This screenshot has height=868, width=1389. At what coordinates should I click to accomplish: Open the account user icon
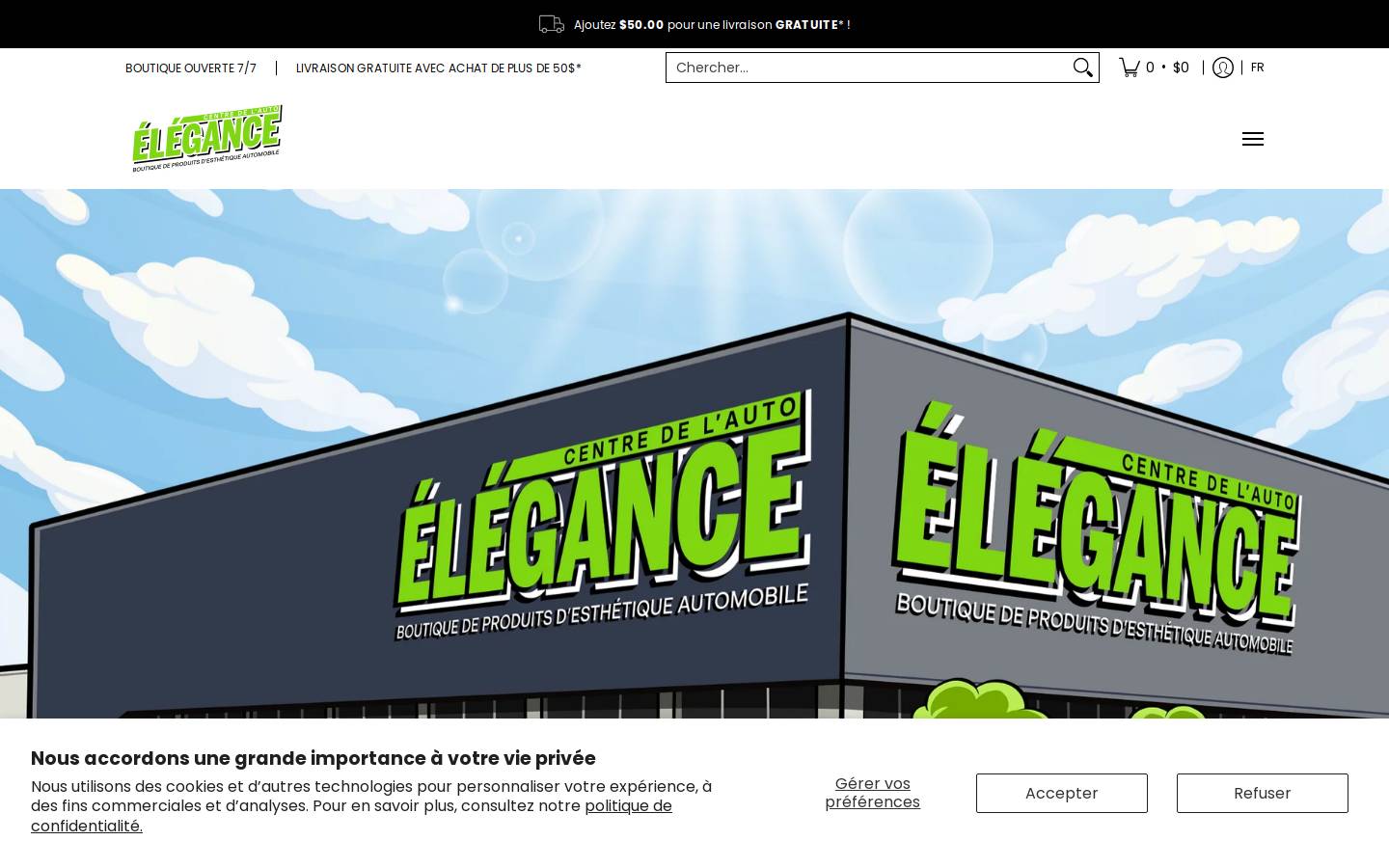point(1223,68)
